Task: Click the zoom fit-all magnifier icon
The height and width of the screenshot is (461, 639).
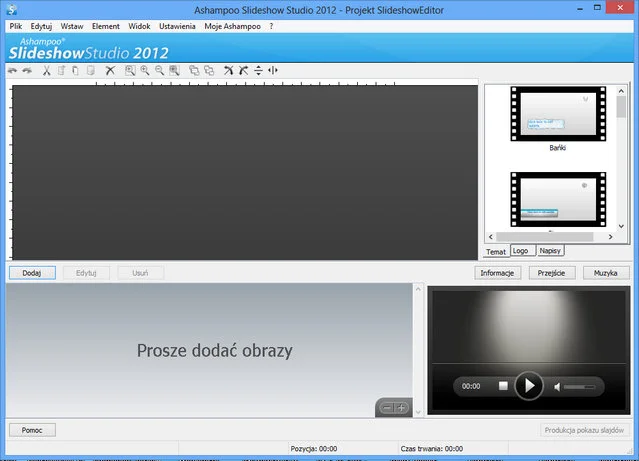Action: 174,71
